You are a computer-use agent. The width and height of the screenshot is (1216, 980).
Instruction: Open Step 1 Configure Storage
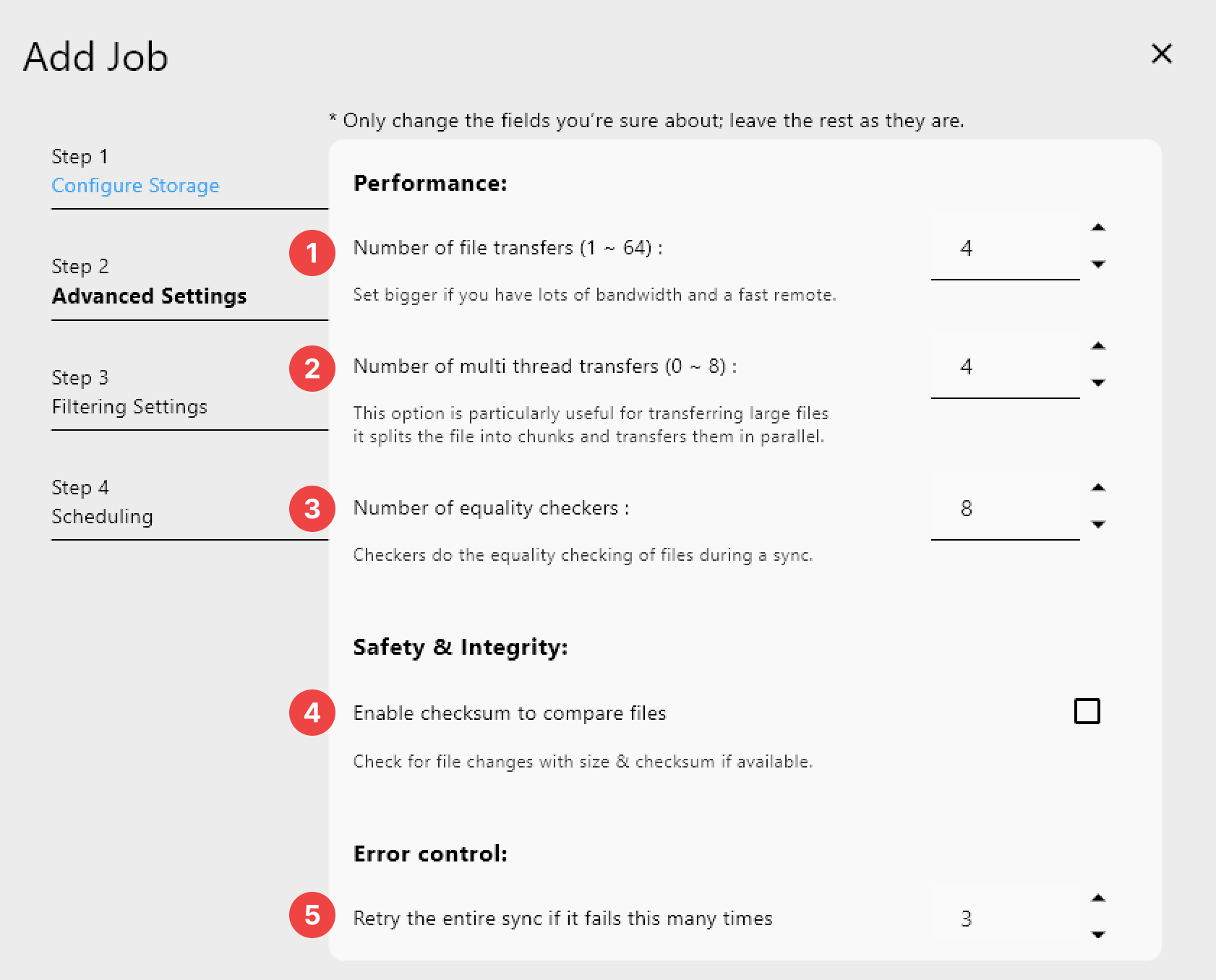click(x=135, y=186)
